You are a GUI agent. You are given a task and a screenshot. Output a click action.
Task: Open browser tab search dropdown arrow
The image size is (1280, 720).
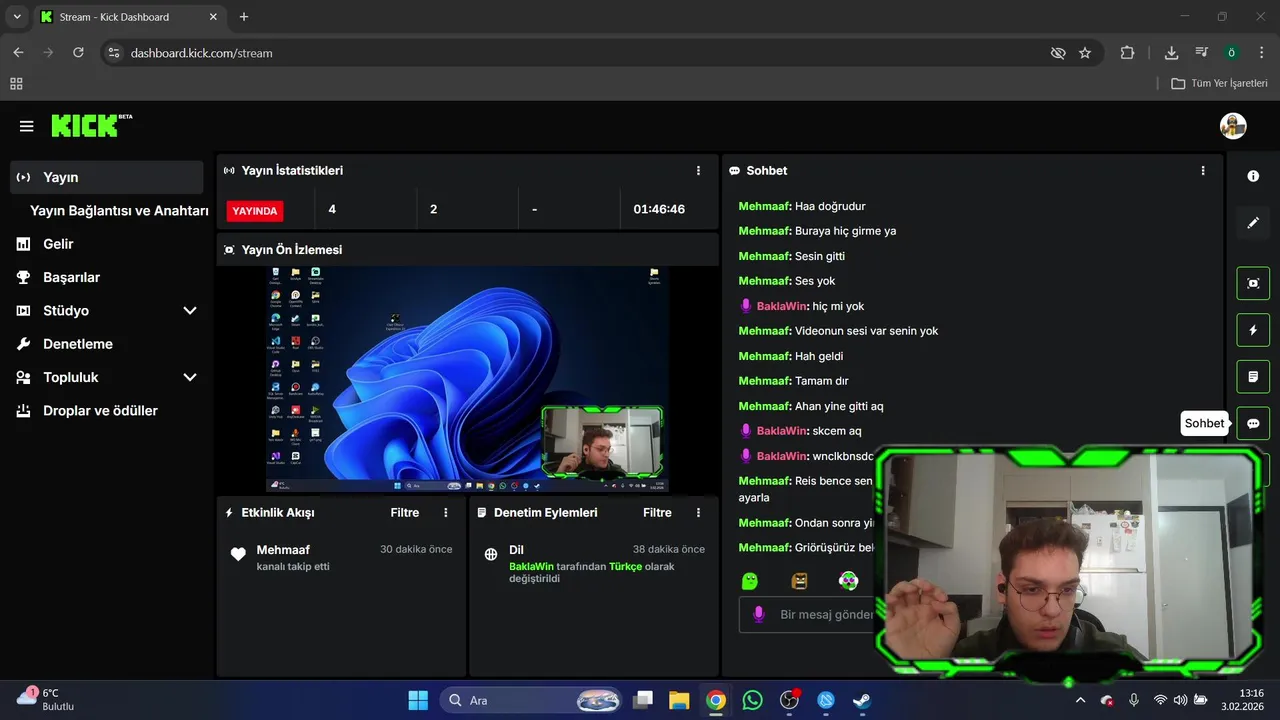coord(17,17)
